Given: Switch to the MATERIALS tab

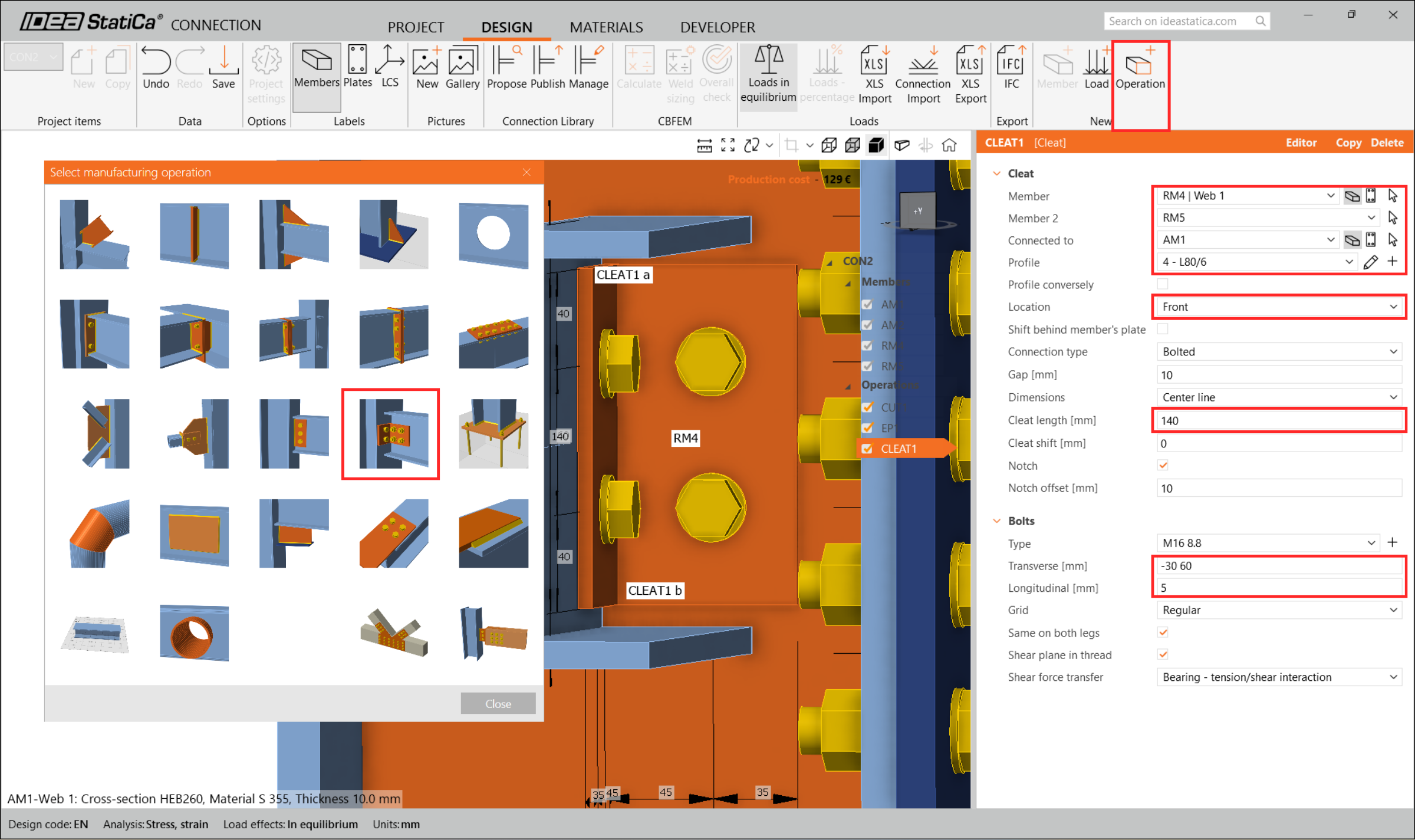Looking at the screenshot, I should pos(606,27).
